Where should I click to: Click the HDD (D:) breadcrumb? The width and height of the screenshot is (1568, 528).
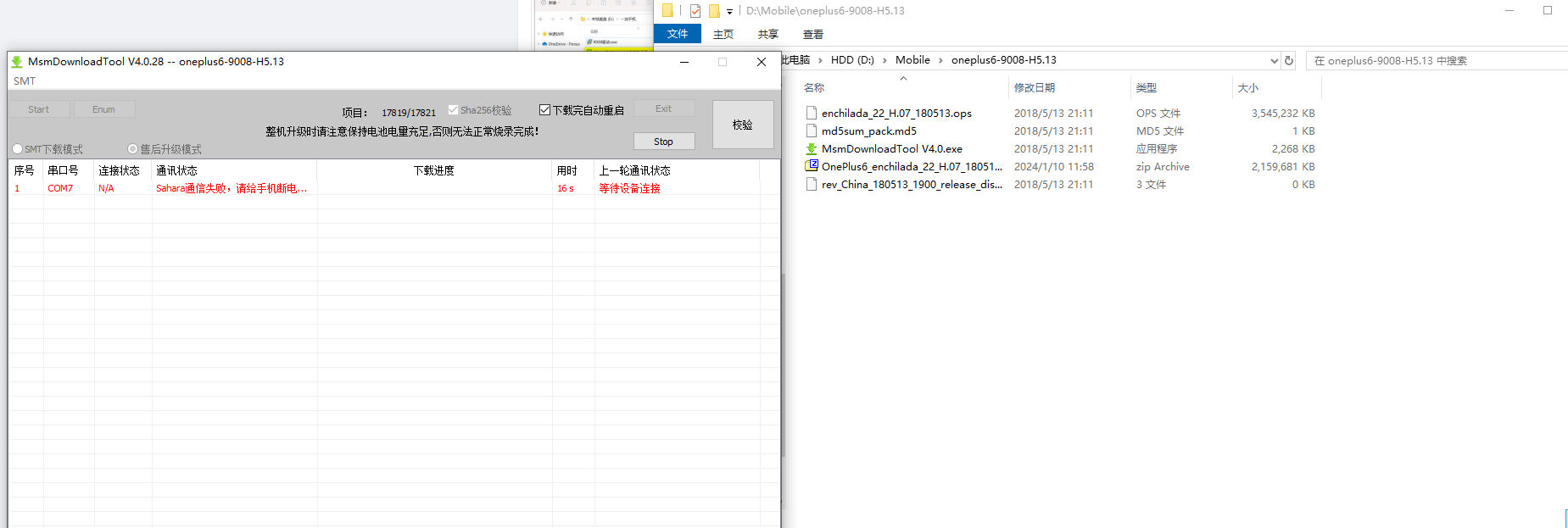pos(852,60)
